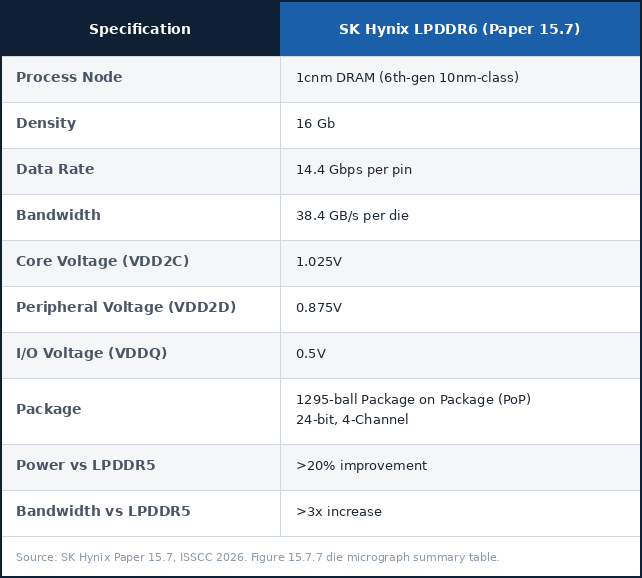Select the "Density" row label
The width and height of the screenshot is (642, 578).
pyautogui.click(x=46, y=123)
